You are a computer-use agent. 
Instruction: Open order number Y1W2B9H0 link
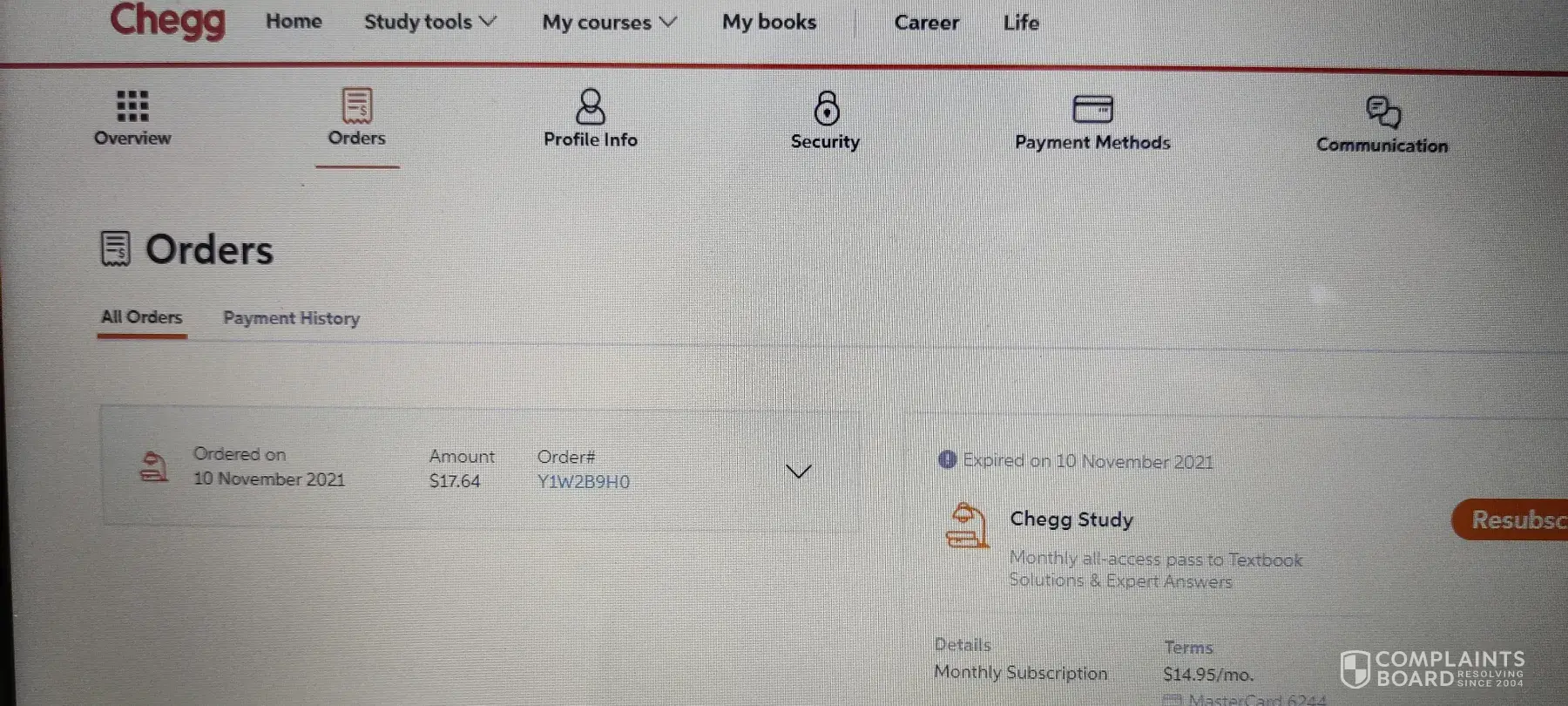[583, 482]
